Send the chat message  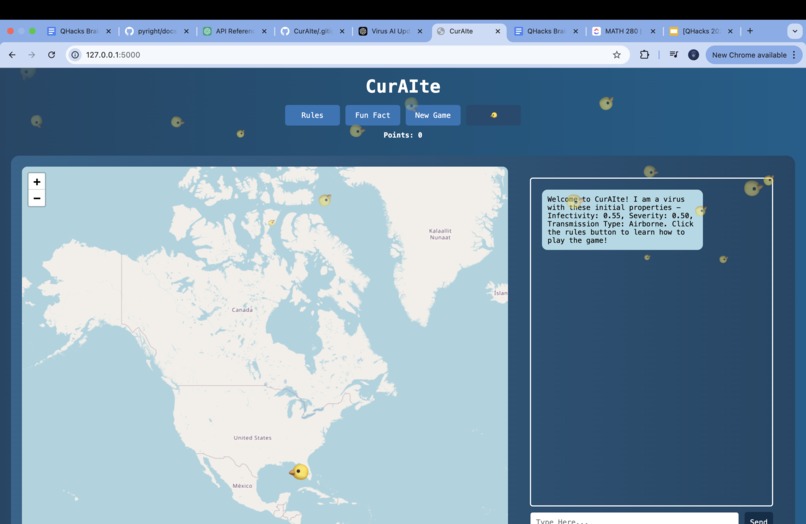tap(758, 519)
